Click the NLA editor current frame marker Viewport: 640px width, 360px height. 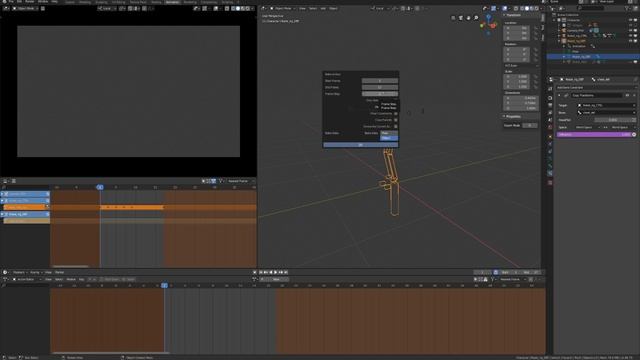coord(100,187)
